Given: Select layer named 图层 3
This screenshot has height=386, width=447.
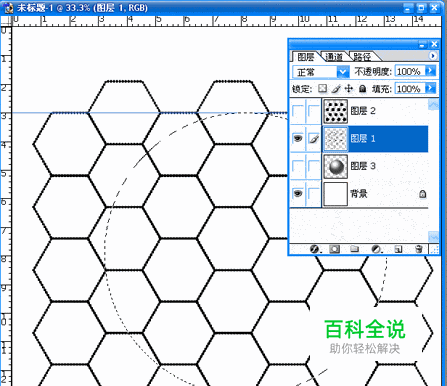Looking at the screenshot, I should tap(363, 166).
